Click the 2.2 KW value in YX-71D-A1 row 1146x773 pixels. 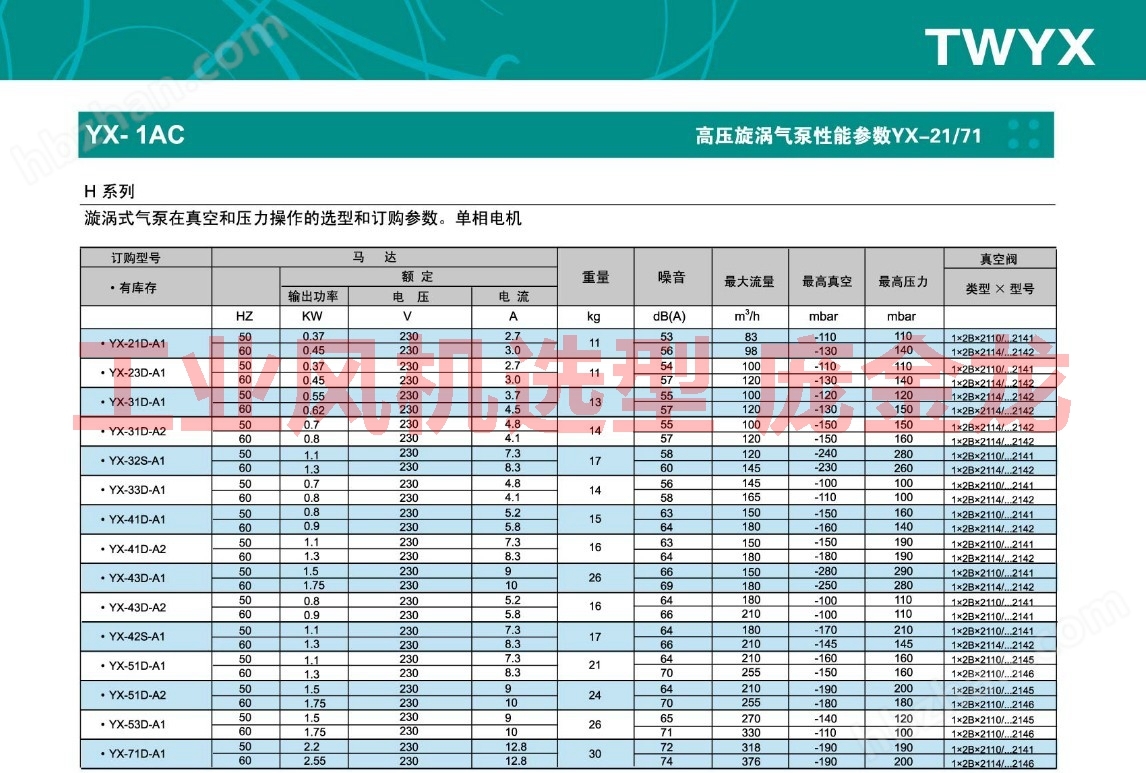click(x=311, y=747)
